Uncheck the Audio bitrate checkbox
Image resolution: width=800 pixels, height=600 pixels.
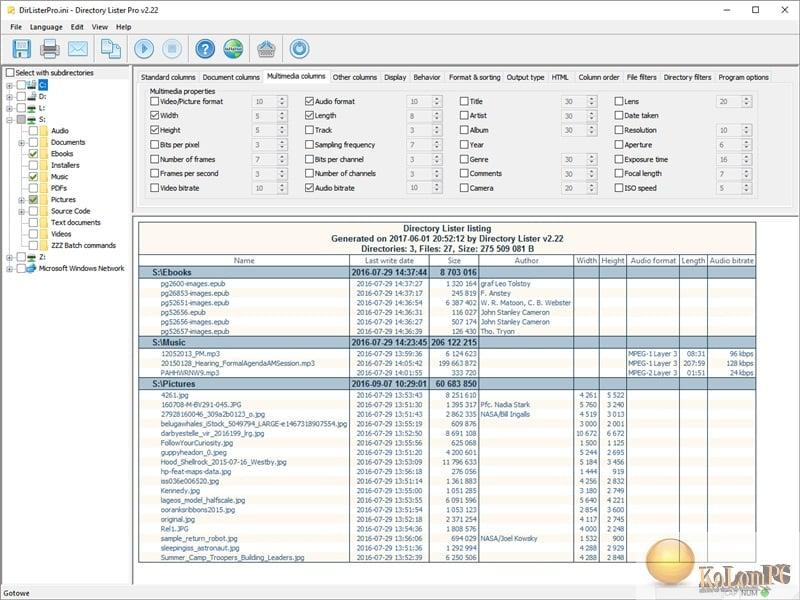(309, 188)
